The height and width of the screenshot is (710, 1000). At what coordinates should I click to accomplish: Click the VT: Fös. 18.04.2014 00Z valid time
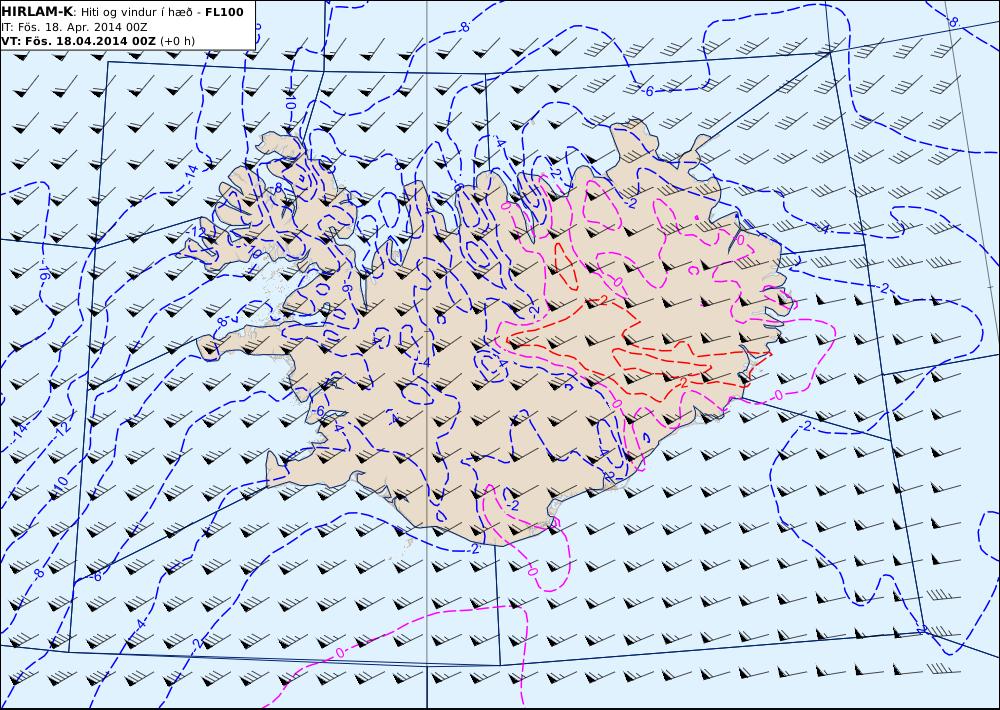pyautogui.click(x=78, y=41)
